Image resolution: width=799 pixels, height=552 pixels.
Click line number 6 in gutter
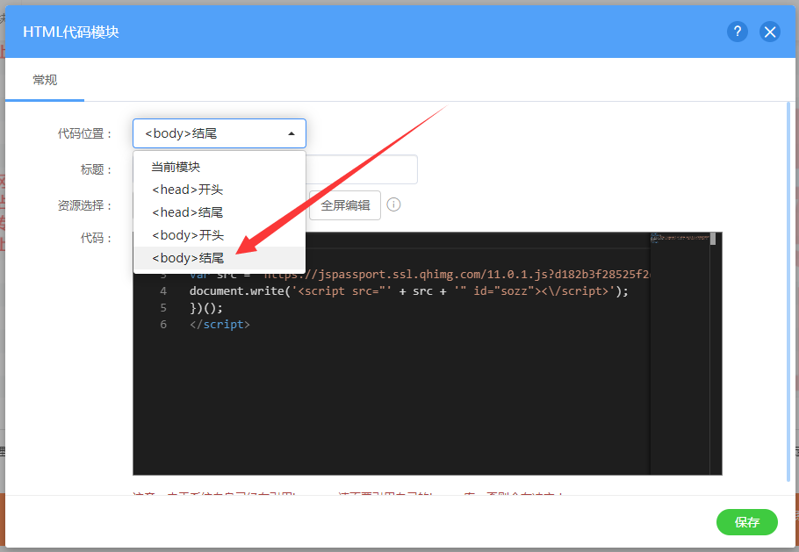pos(163,325)
